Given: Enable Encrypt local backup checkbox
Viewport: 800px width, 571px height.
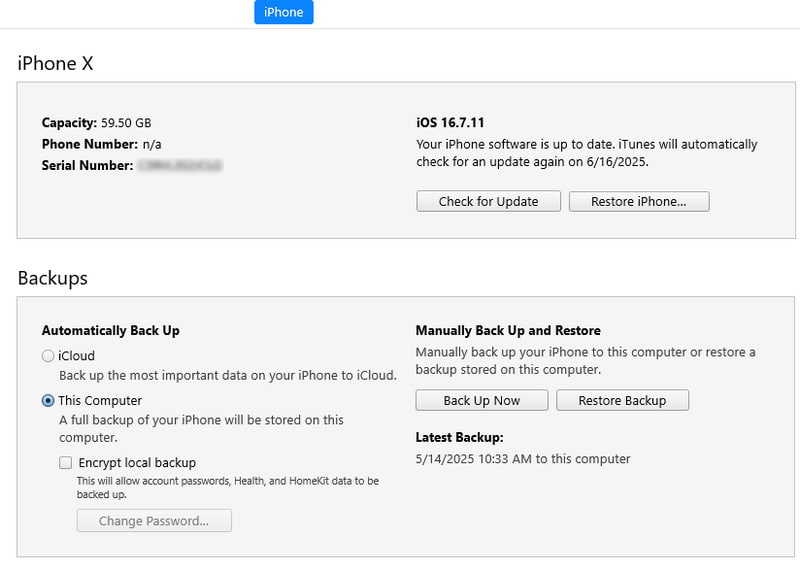Looking at the screenshot, I should point(65,463).
